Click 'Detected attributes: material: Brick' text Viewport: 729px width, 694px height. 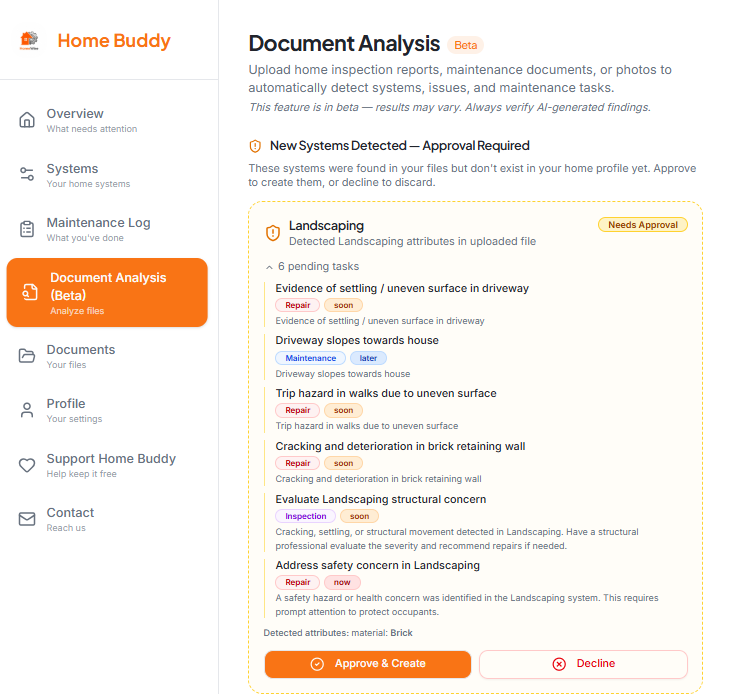pos(338,633)
